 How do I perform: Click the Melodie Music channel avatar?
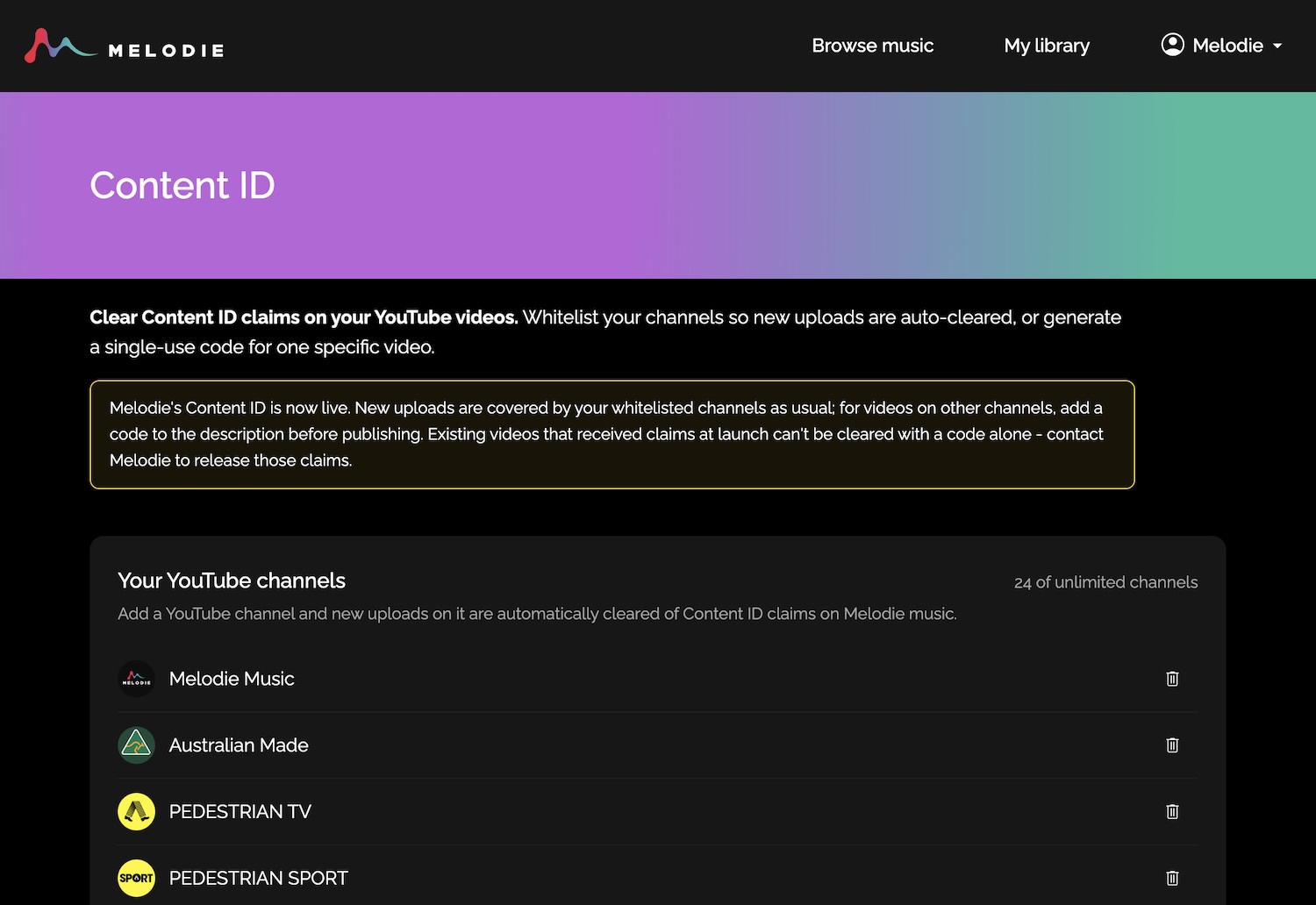point(136,679)
